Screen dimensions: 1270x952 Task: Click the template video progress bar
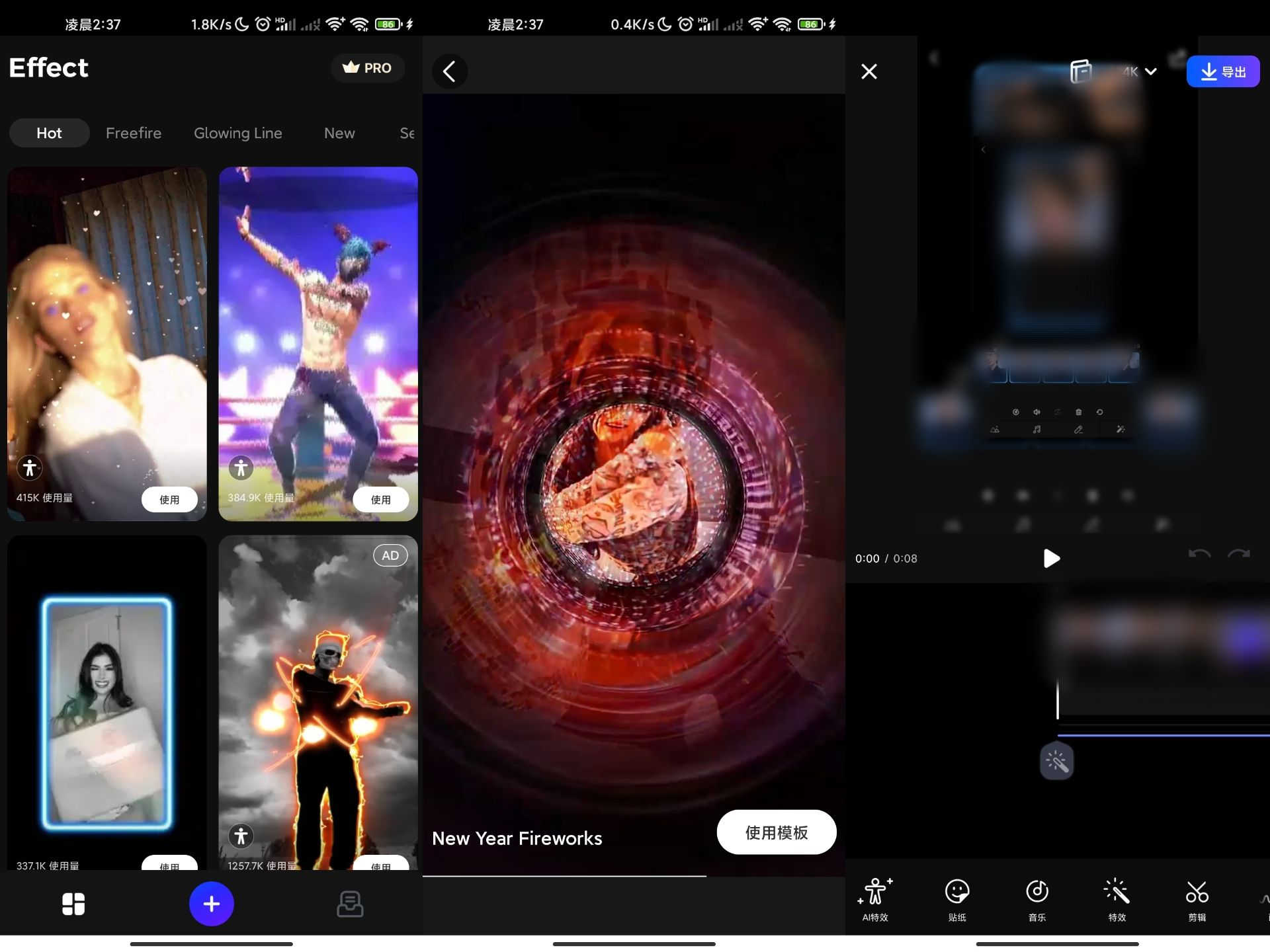[634, 876]
